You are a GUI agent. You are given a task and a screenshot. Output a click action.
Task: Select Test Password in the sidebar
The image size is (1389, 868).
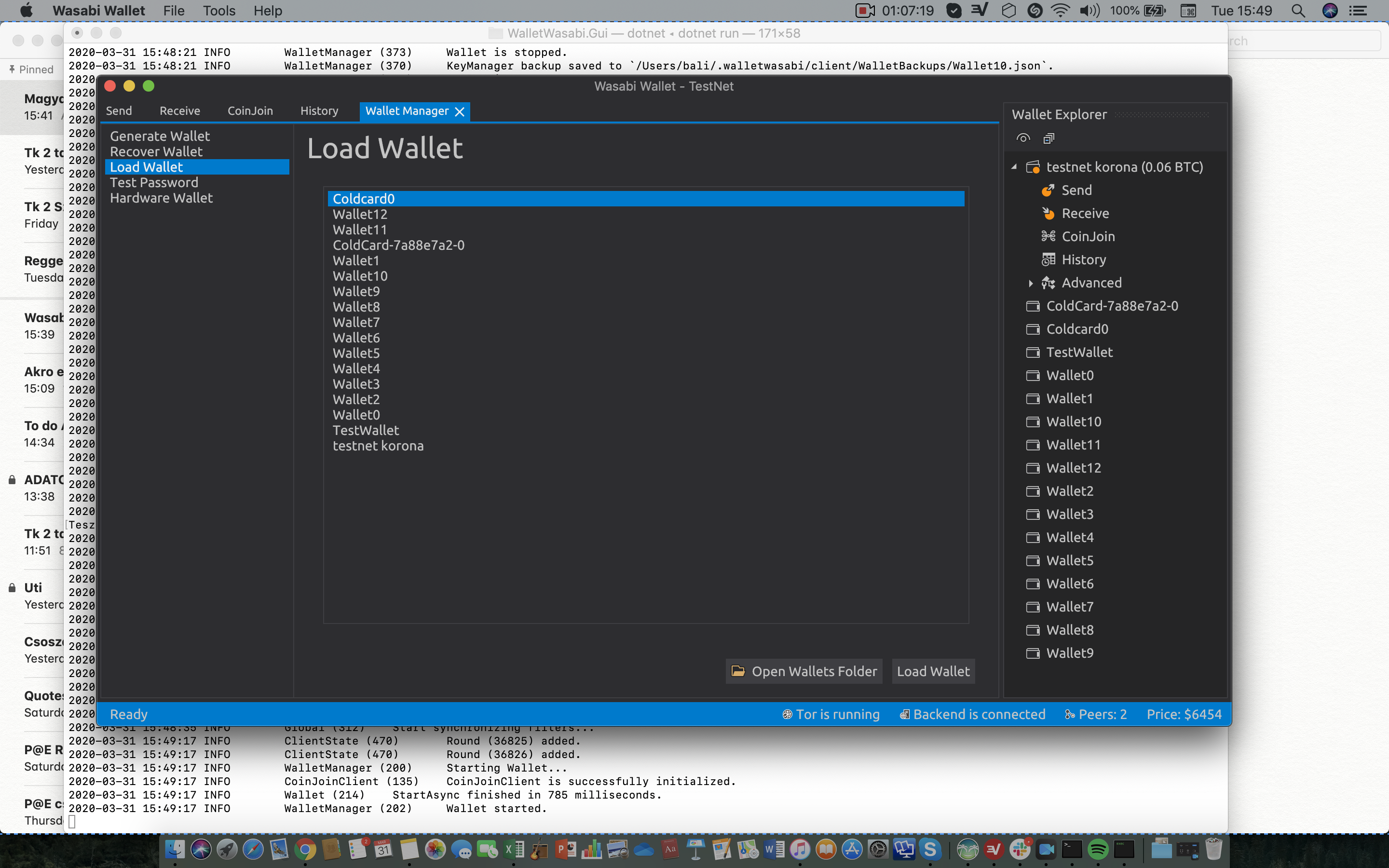[153, 182]
